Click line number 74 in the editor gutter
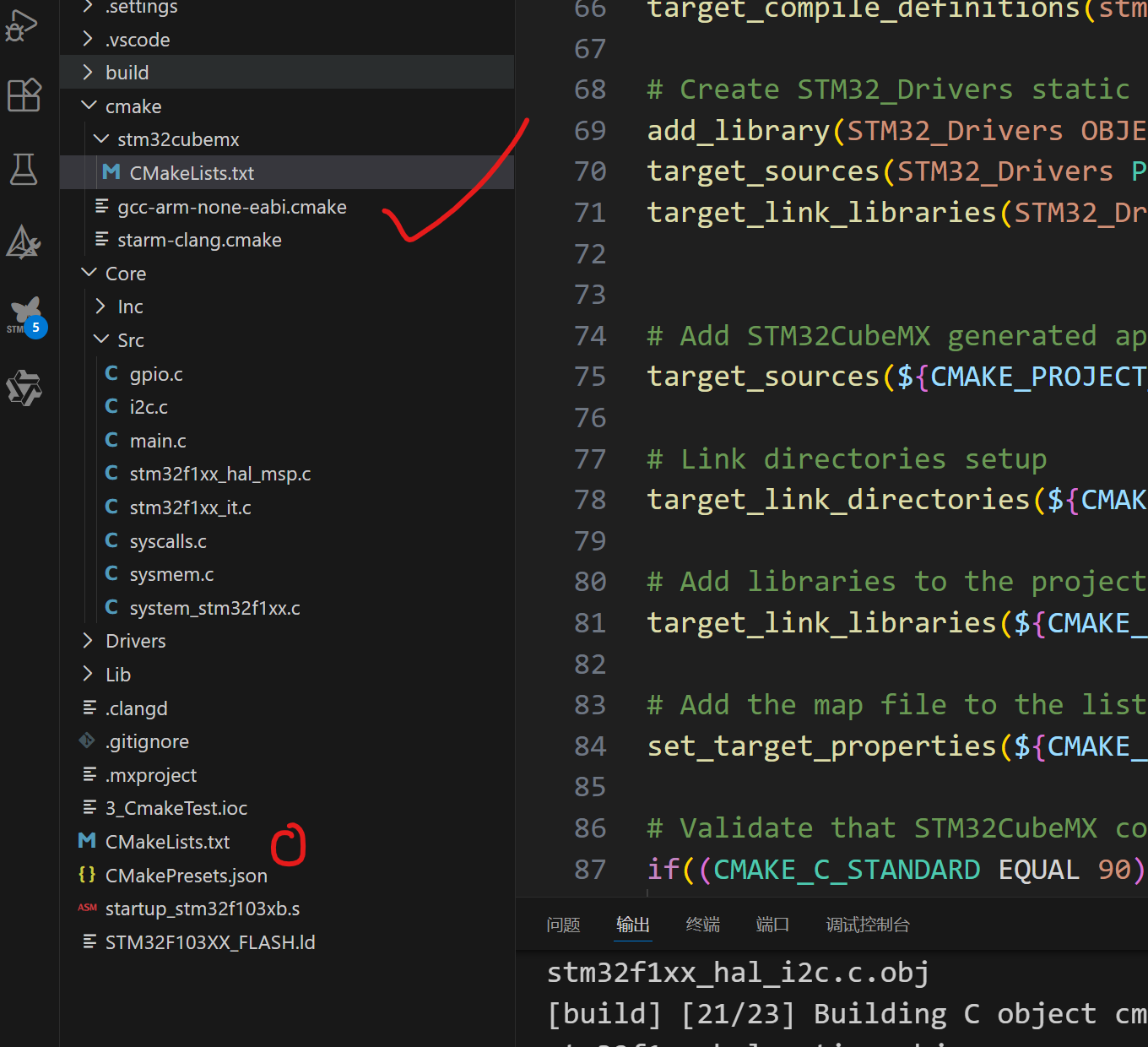Image resolution: width=1148 pixels, height=1047 pixels. (x=590, y=335)
